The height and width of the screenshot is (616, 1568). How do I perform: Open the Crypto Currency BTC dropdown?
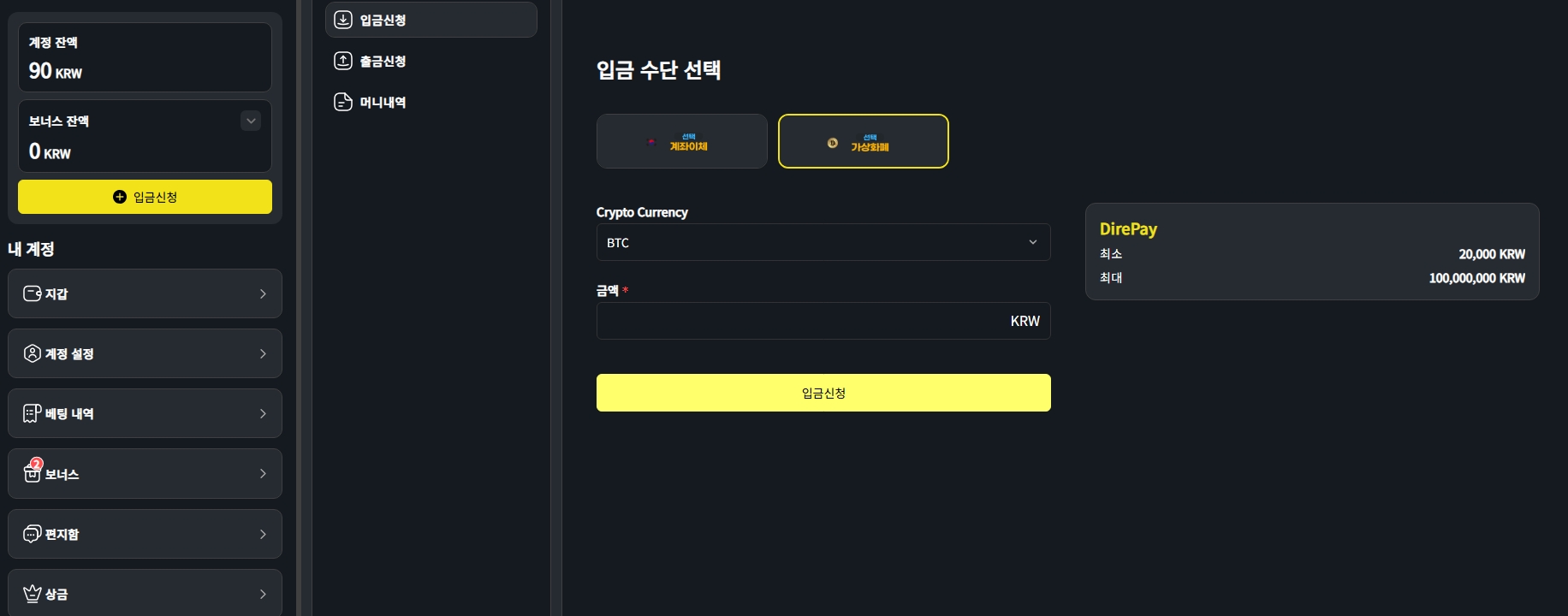coord(823,242)
